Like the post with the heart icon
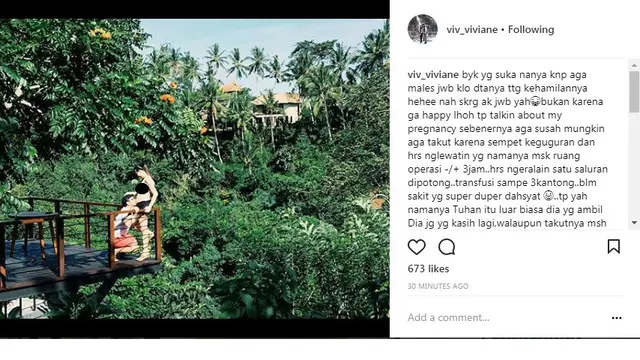Viewport: 640px width, 360px height. click(x=416, y=247)
